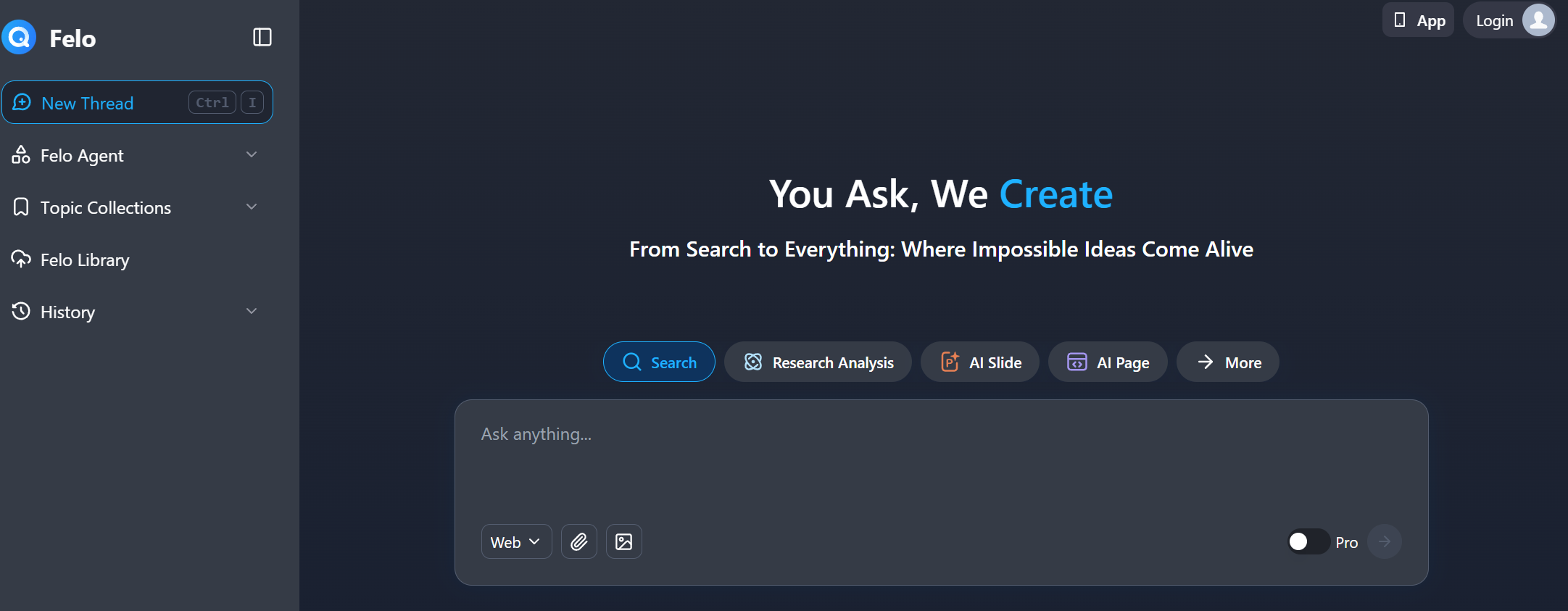Click the user avatar icon

(1538, 20)
